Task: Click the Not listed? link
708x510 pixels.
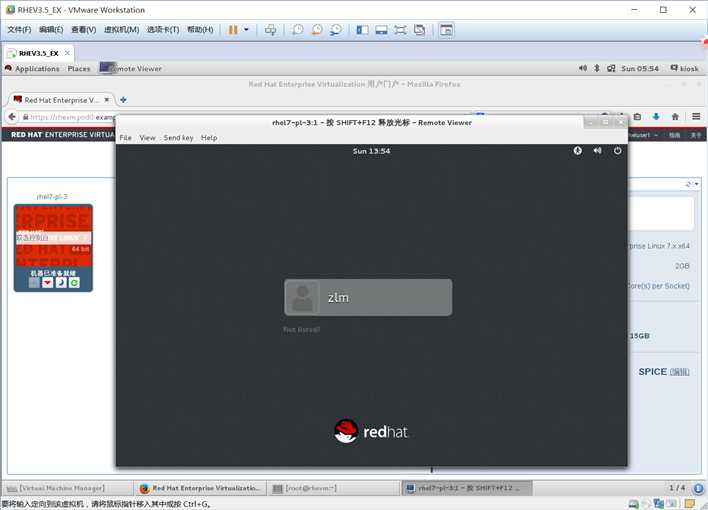Action: (301, 329)
